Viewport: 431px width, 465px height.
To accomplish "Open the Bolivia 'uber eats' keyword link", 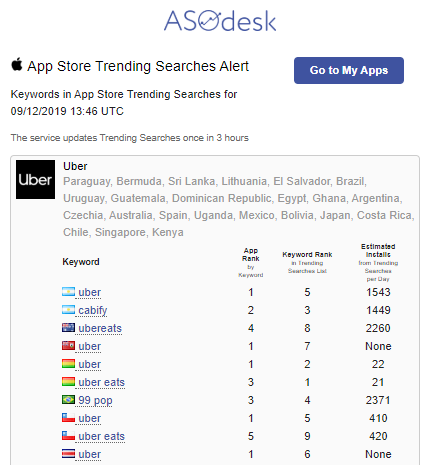I will tap(101, 382).
